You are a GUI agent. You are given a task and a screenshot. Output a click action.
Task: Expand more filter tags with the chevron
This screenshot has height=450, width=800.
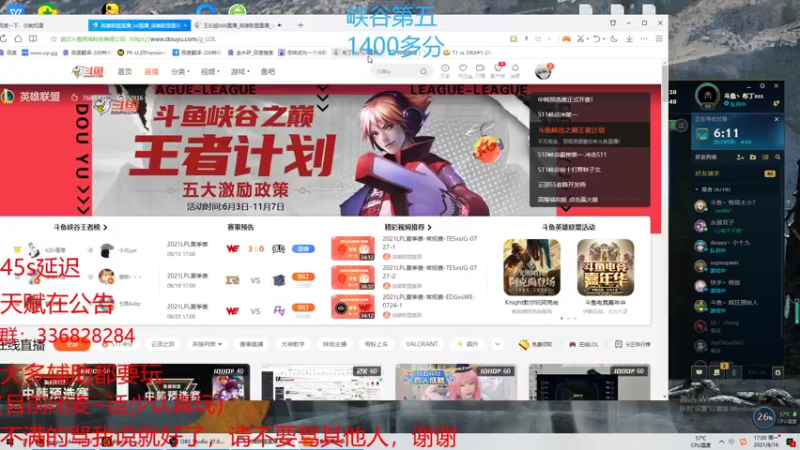(497, 344)
